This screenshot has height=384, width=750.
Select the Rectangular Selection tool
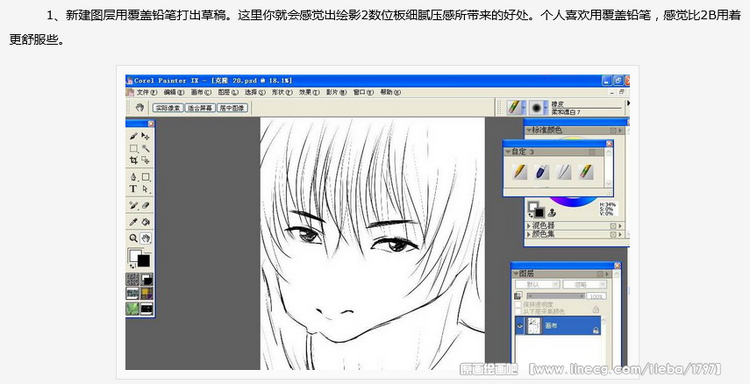(133, 148)
